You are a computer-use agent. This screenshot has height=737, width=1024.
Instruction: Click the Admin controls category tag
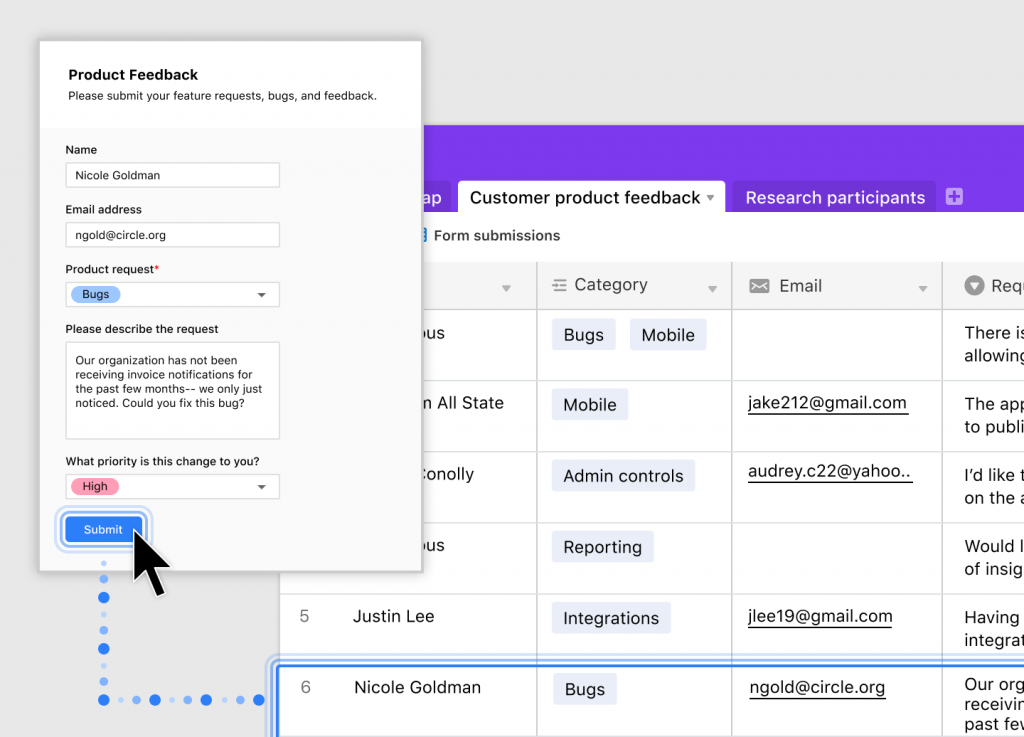(x=623, y=476)
